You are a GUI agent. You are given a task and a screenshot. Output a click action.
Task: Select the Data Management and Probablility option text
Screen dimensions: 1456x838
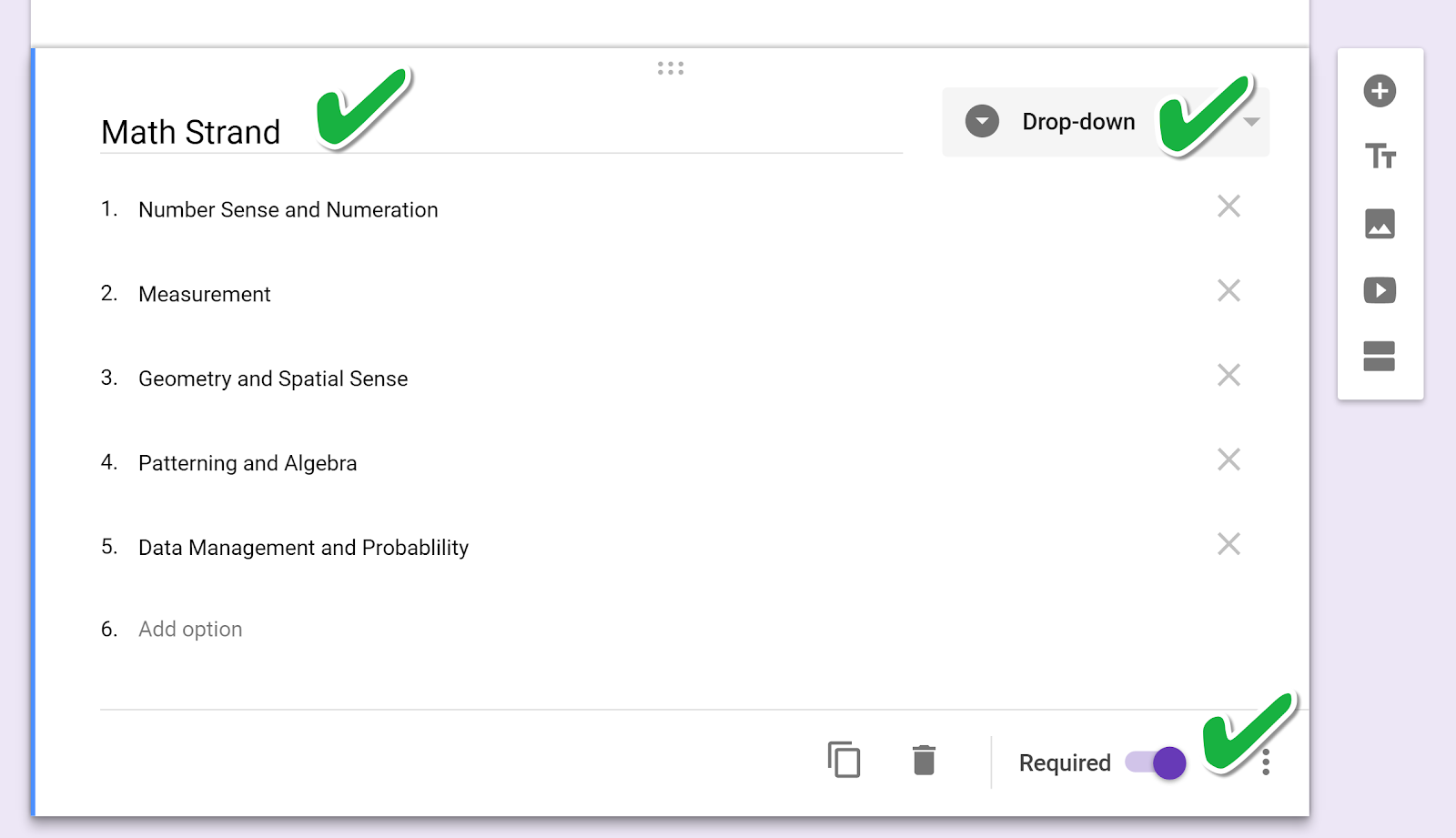[303, 548]
